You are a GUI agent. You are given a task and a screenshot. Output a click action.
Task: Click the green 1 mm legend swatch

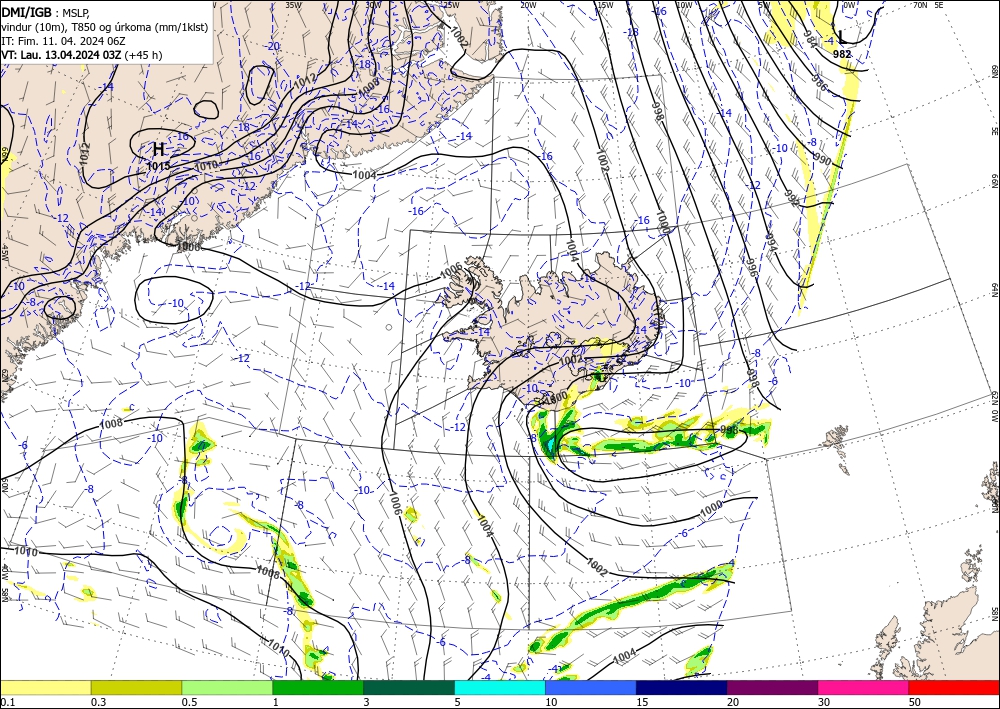(318, 687)
